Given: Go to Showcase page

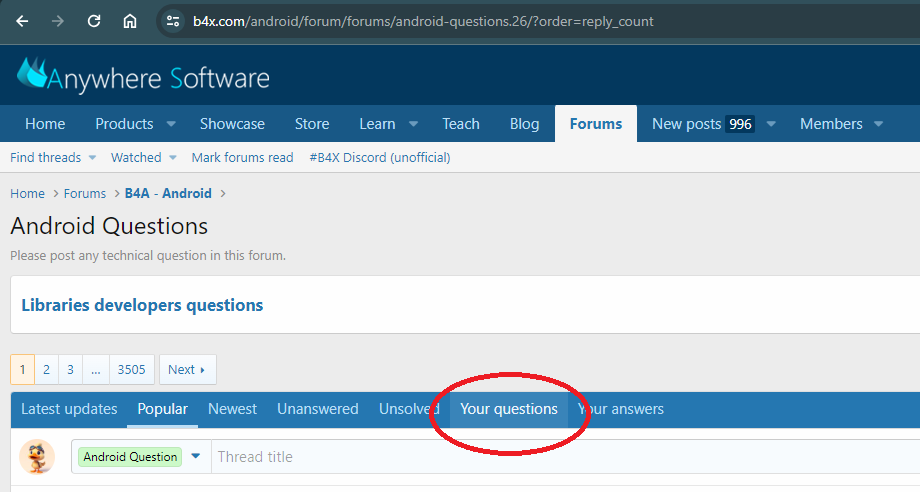Looking at the screenshot, I should [x=232, y=124].
